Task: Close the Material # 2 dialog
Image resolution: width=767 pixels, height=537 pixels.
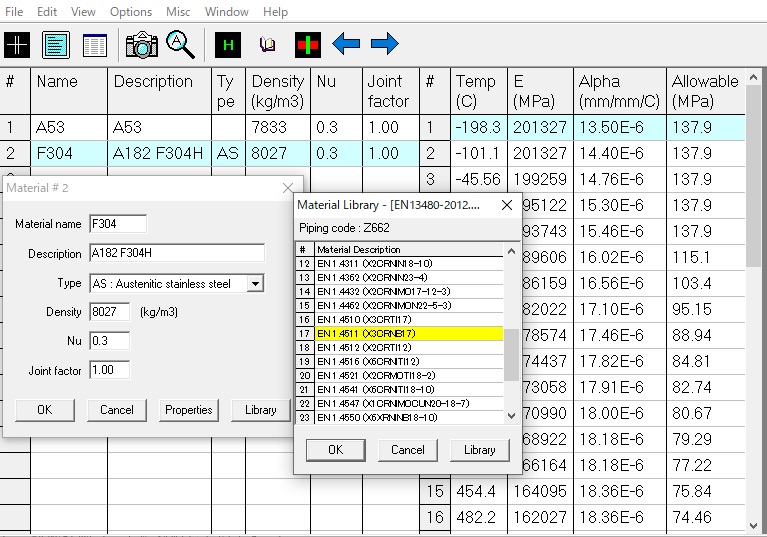Action: pos(288,188)
